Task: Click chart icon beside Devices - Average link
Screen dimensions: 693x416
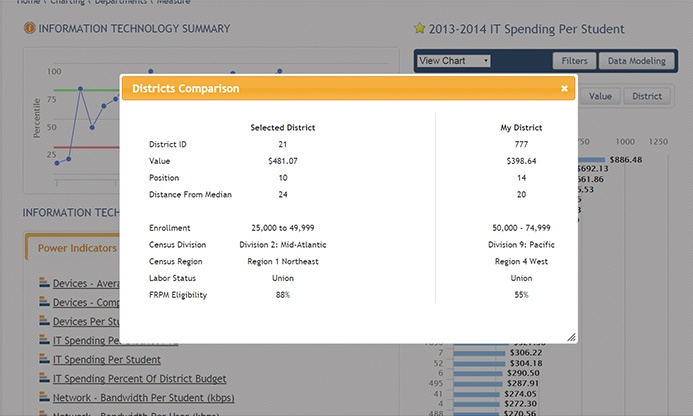Action: click(x=44, y=282)
